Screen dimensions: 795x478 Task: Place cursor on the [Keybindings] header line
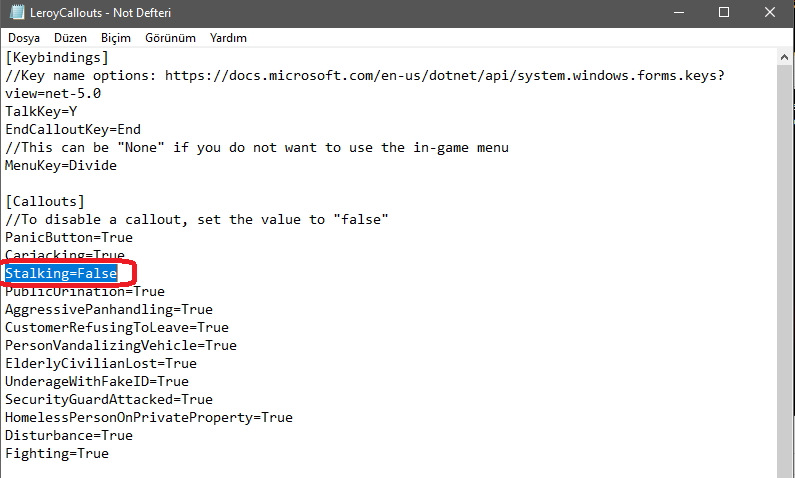57,57
